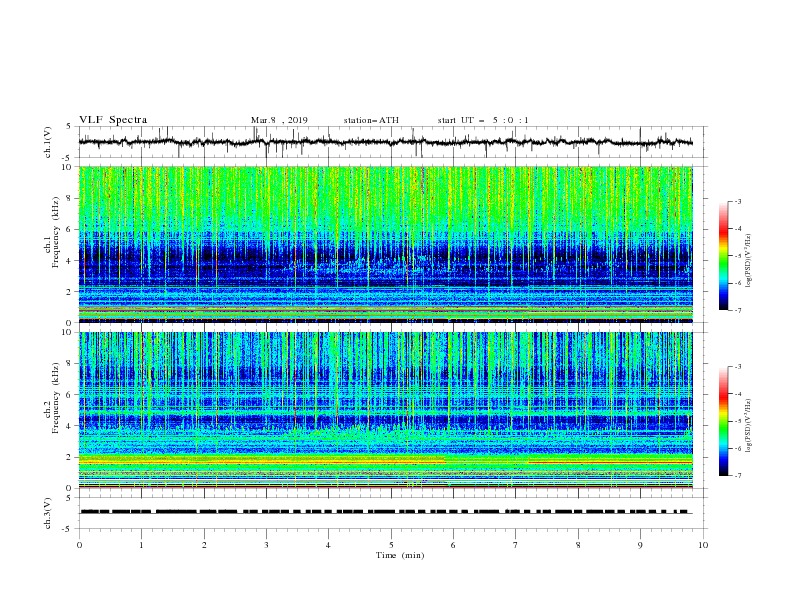Select the date text "Mar.8 , 2019"
The height and width of the screenshot is (612, 792).
click(279, 120)
